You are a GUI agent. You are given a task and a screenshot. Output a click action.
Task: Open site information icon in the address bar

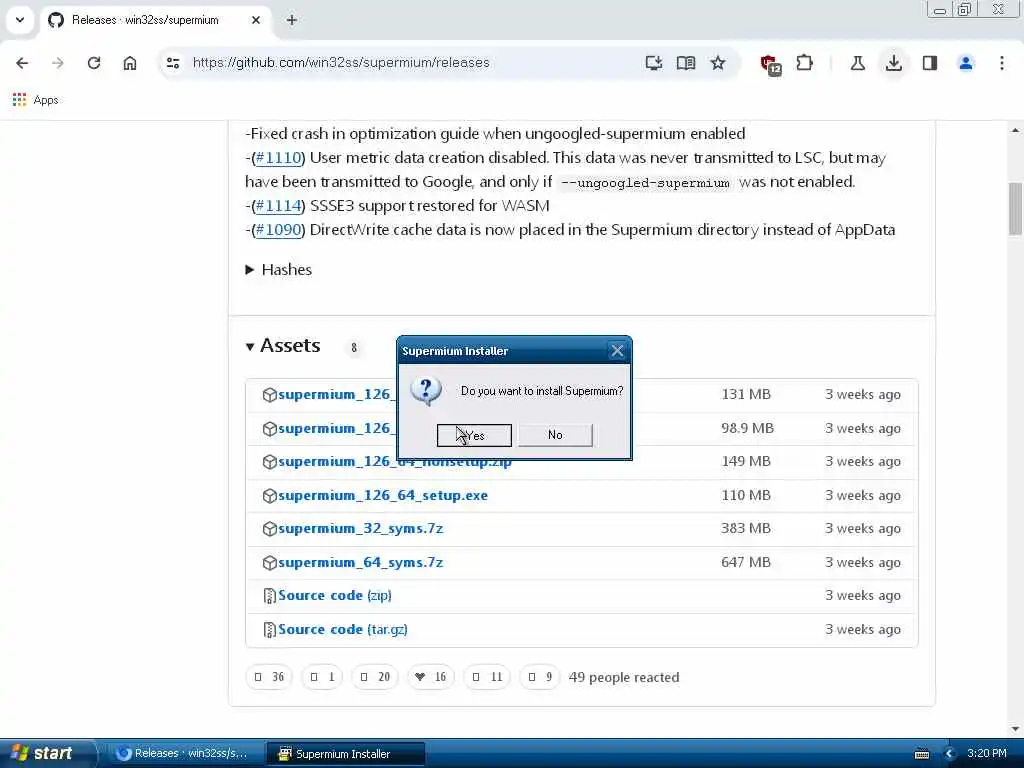coord(173,63)
